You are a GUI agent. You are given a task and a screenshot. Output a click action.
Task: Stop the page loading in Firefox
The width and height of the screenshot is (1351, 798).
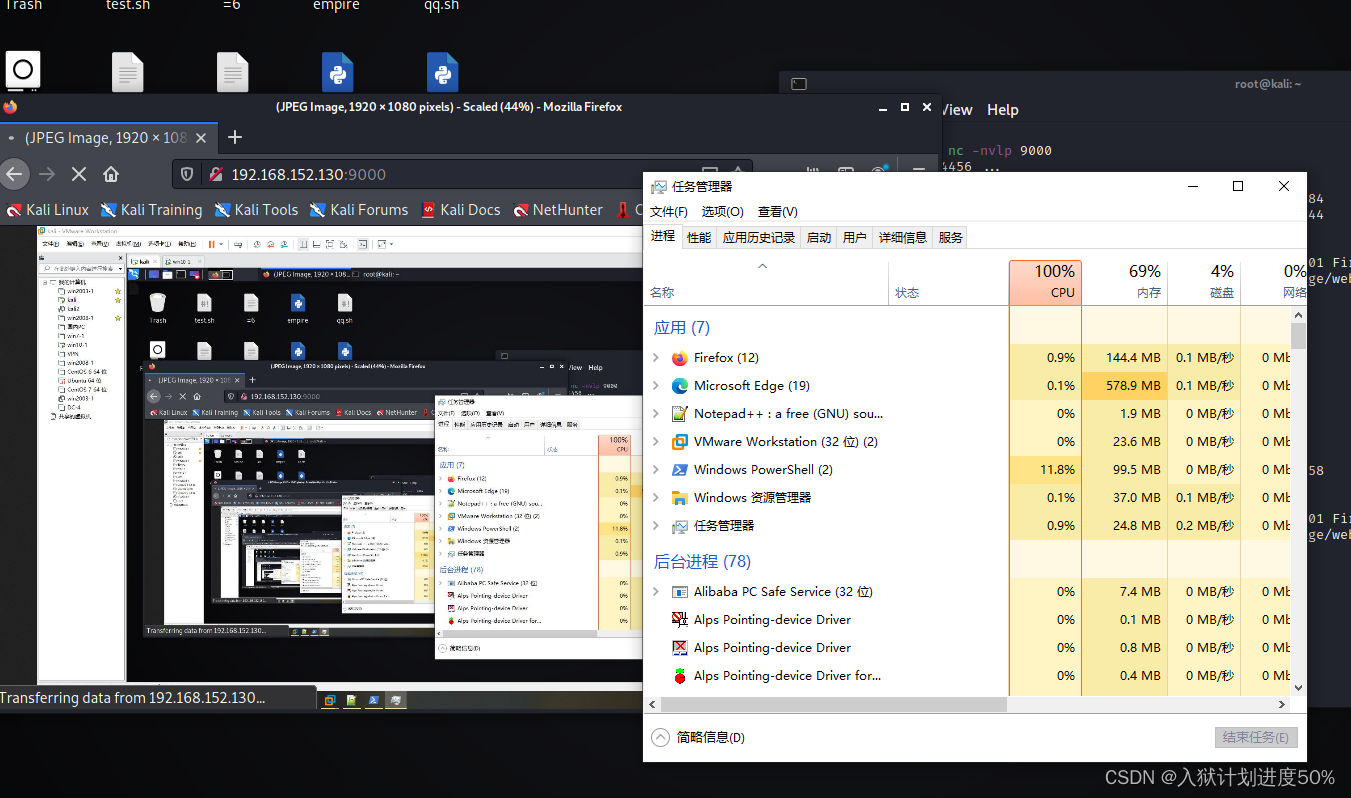pos(79,174)
